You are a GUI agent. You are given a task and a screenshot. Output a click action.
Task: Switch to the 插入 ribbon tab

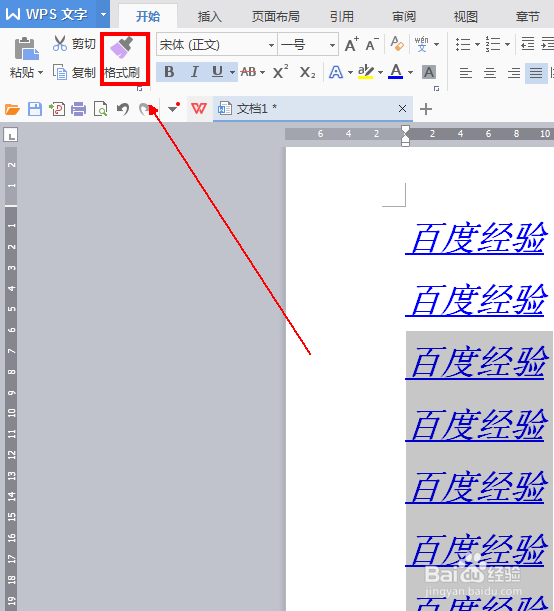pyautogui.click(x=210, y=16)
